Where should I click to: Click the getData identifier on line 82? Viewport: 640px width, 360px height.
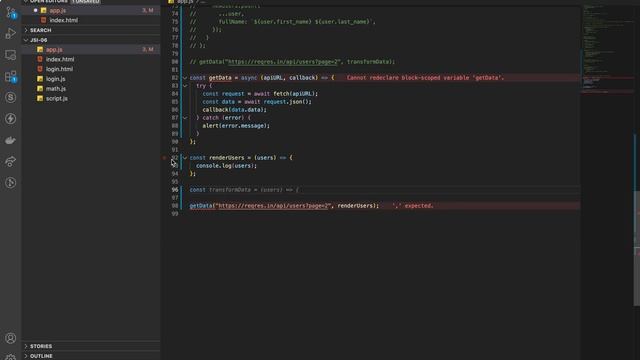point(220,78)
